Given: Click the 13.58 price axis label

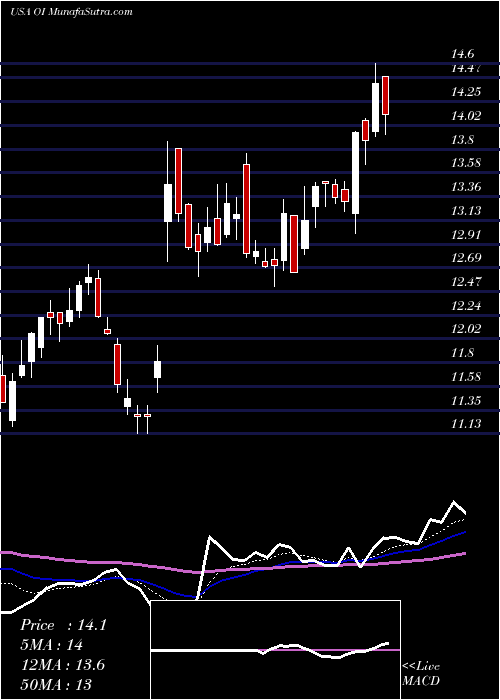Looking at the screenshot, I should click(x=466, y=162).
